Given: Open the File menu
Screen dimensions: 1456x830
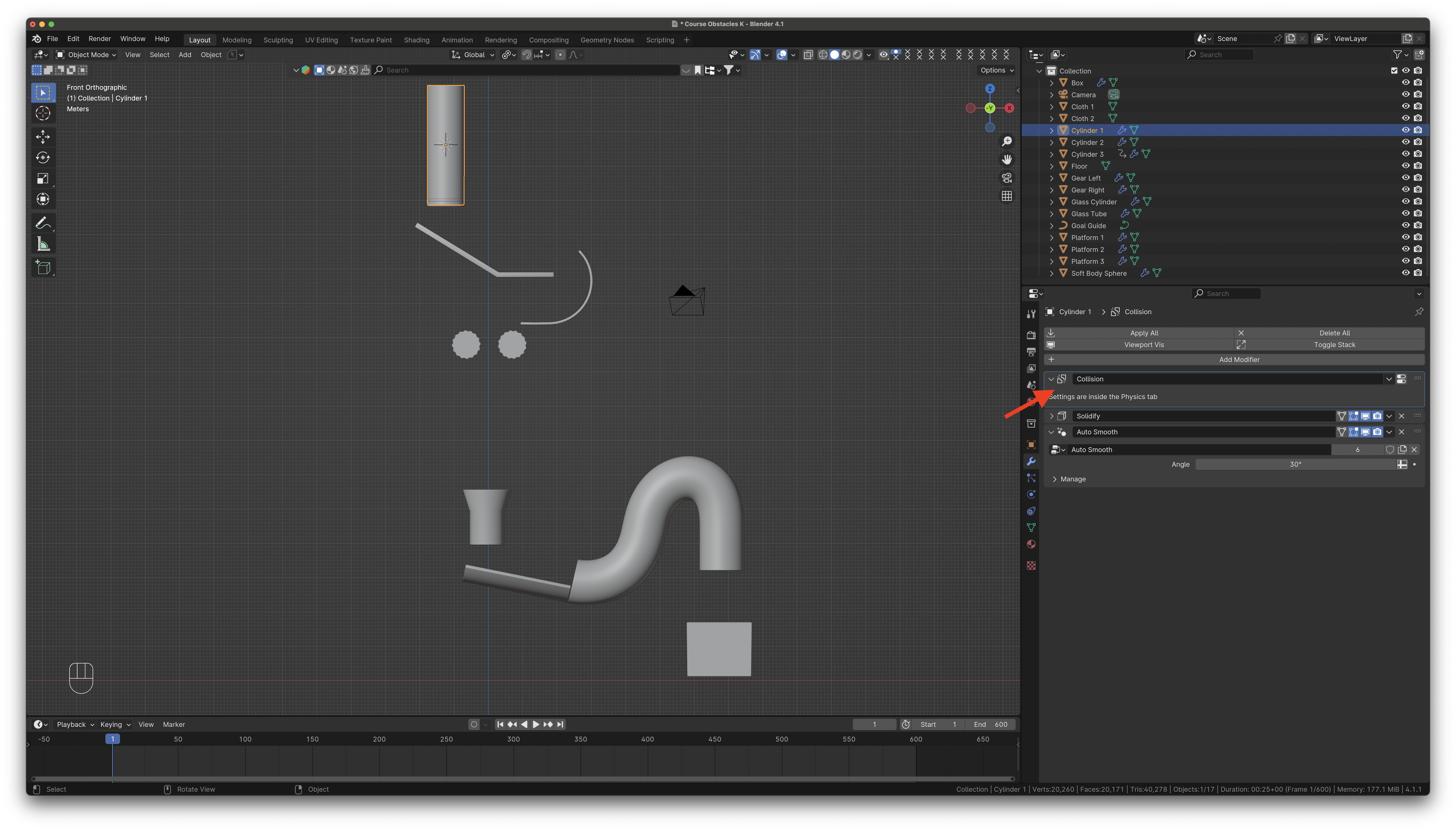Looking at the screenshot, I should [x=52, y=39].
